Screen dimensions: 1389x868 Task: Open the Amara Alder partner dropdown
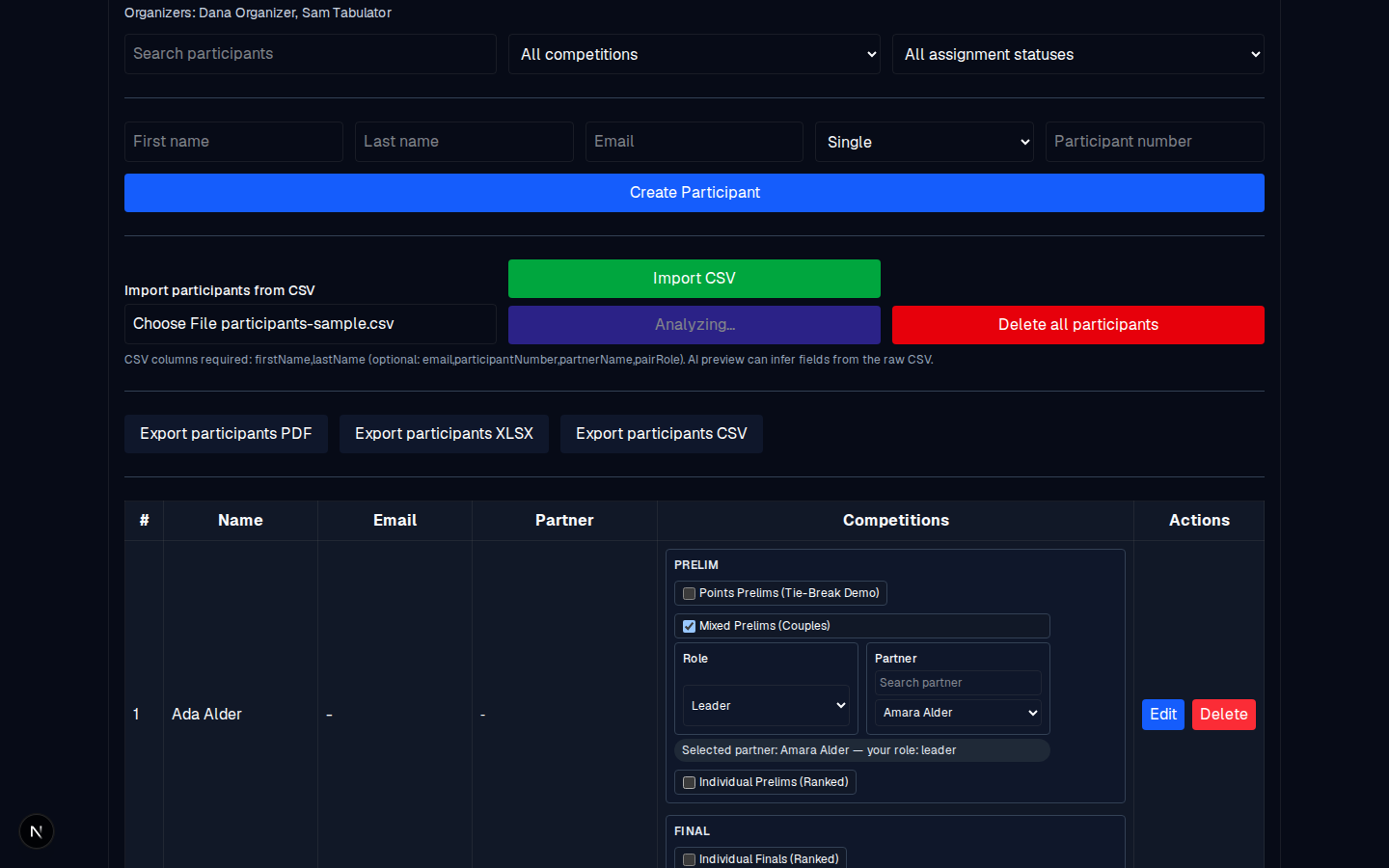pos(958,713)
